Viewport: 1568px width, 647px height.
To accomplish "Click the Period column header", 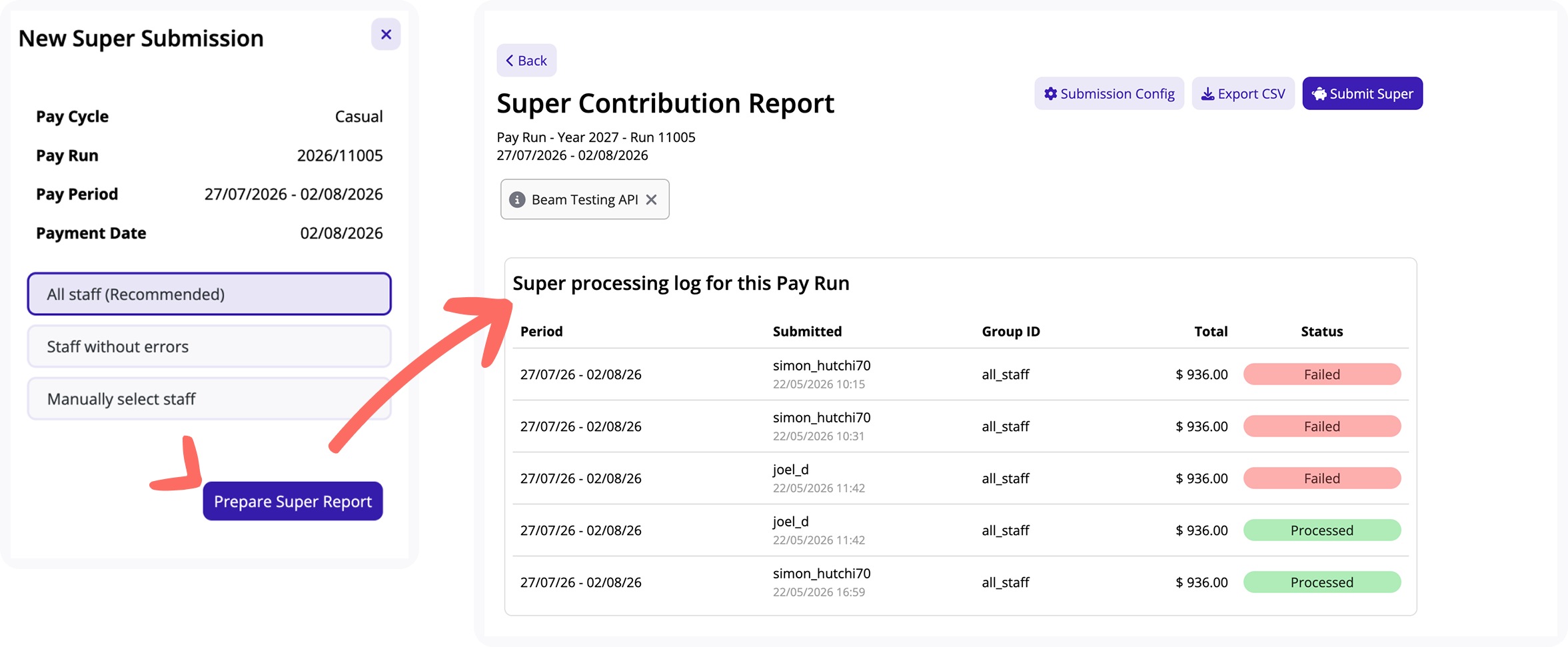I will tap(541, 331).
